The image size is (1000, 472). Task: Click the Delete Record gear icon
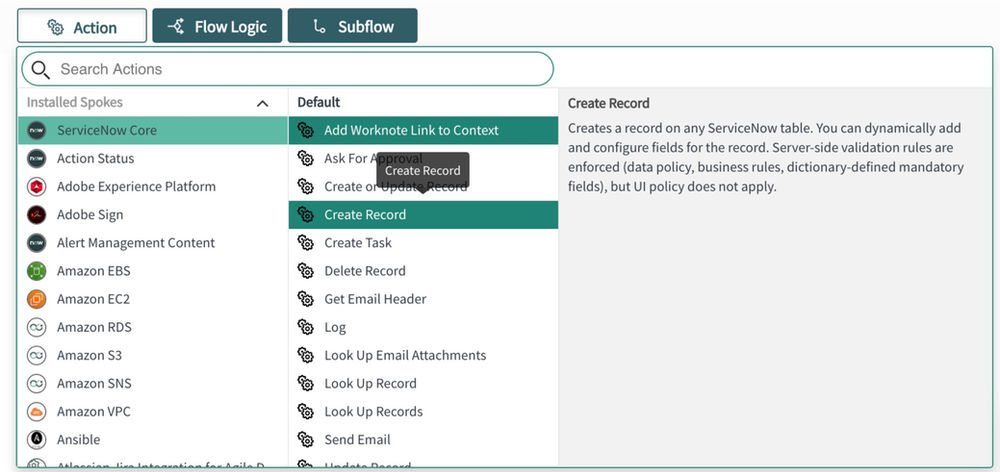[305, 270]
